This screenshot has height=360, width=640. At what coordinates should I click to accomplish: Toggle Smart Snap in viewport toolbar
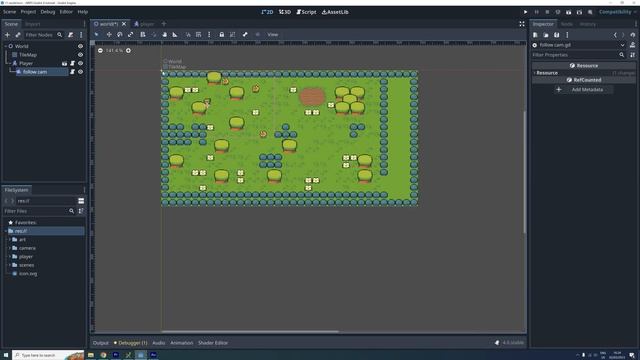click(188, 35)
